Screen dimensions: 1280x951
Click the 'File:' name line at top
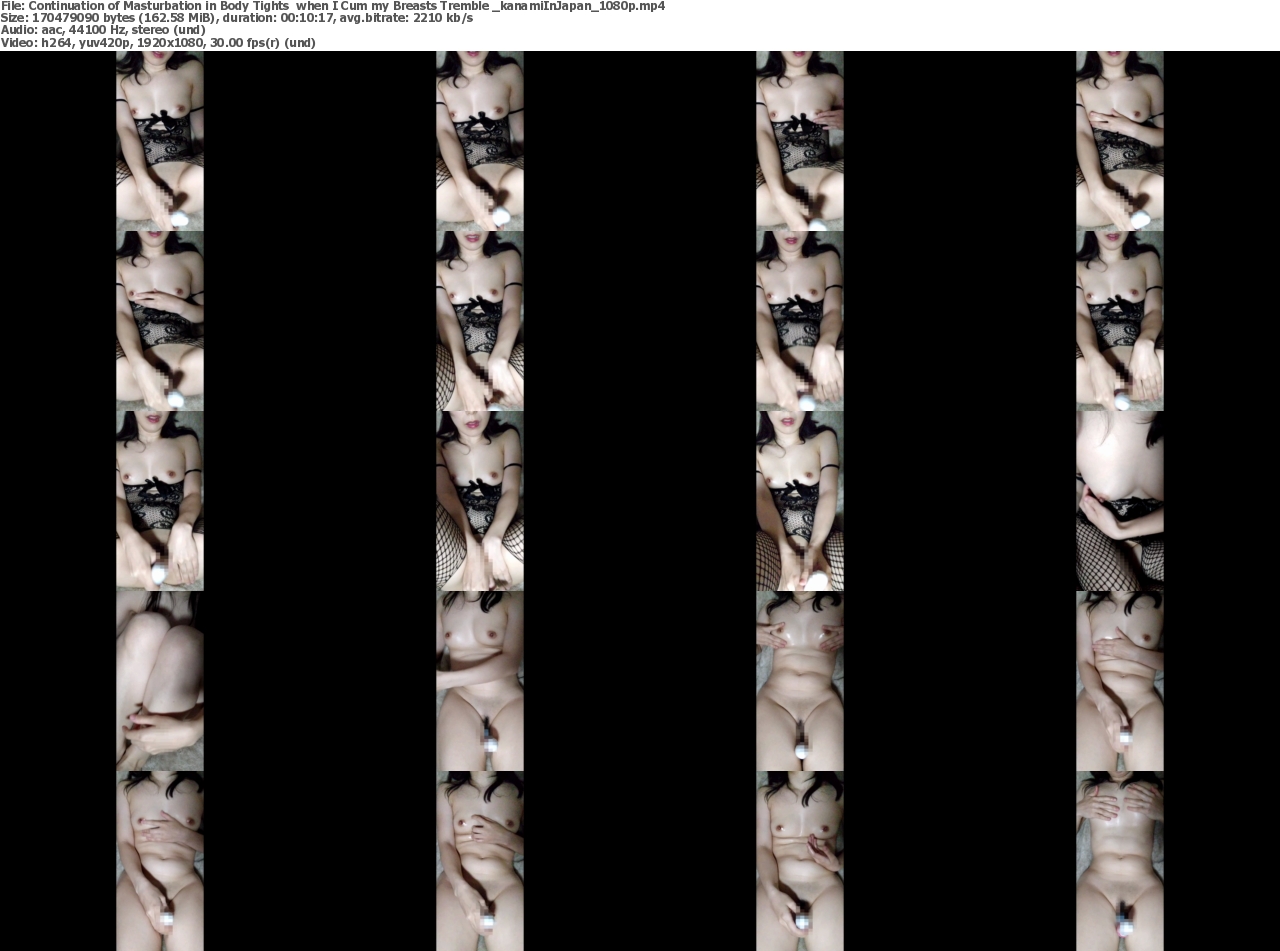click(x=333, y=6)
